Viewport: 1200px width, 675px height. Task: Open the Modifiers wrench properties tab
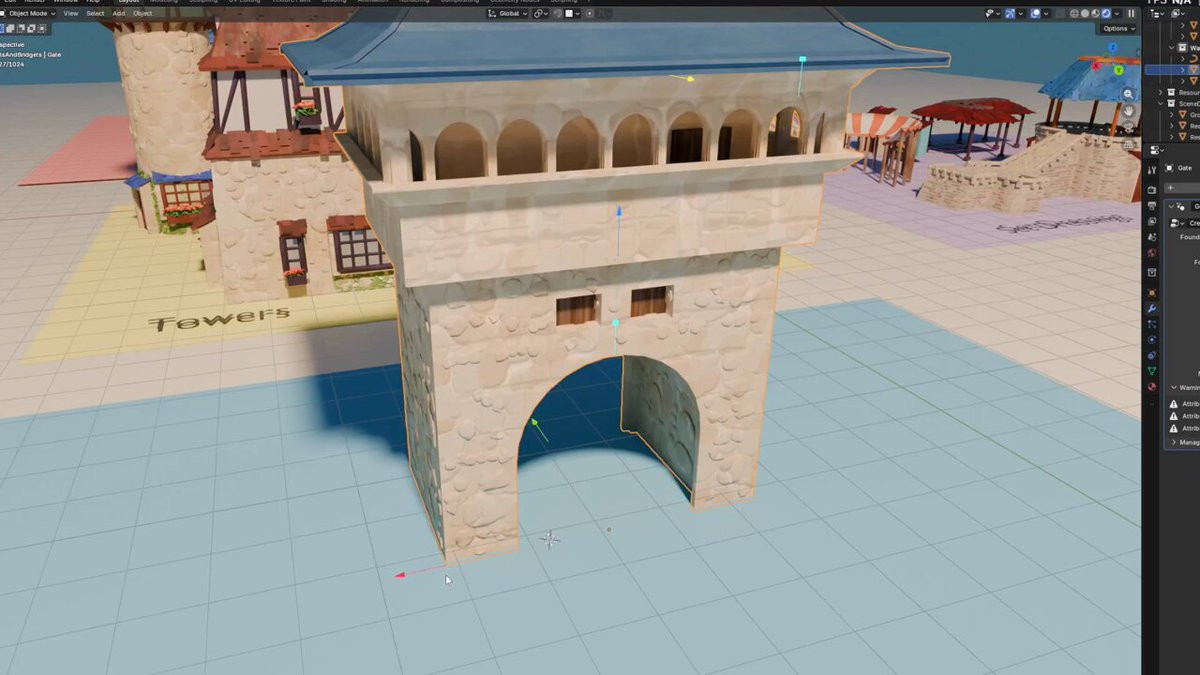point(1152,308)
